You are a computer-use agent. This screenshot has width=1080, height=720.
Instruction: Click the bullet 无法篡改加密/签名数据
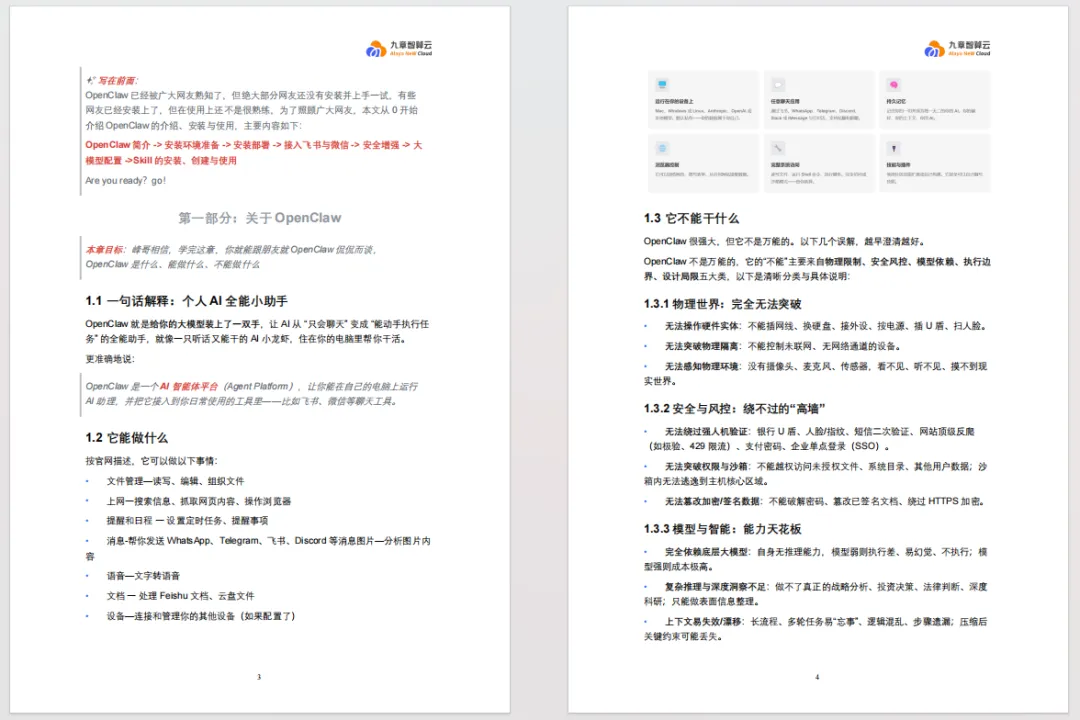point(825,501)
